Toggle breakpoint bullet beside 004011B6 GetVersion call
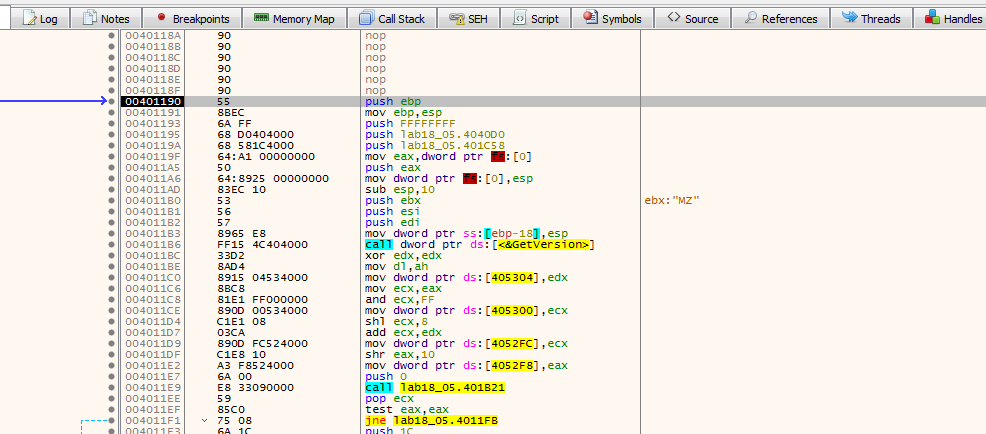Screen dimensions: 986x434 click(111, 245)
